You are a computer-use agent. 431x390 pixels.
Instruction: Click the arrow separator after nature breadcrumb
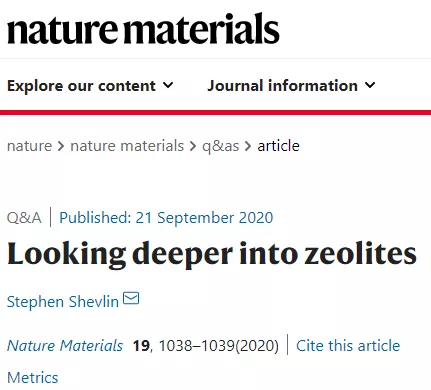click(61, 146)
